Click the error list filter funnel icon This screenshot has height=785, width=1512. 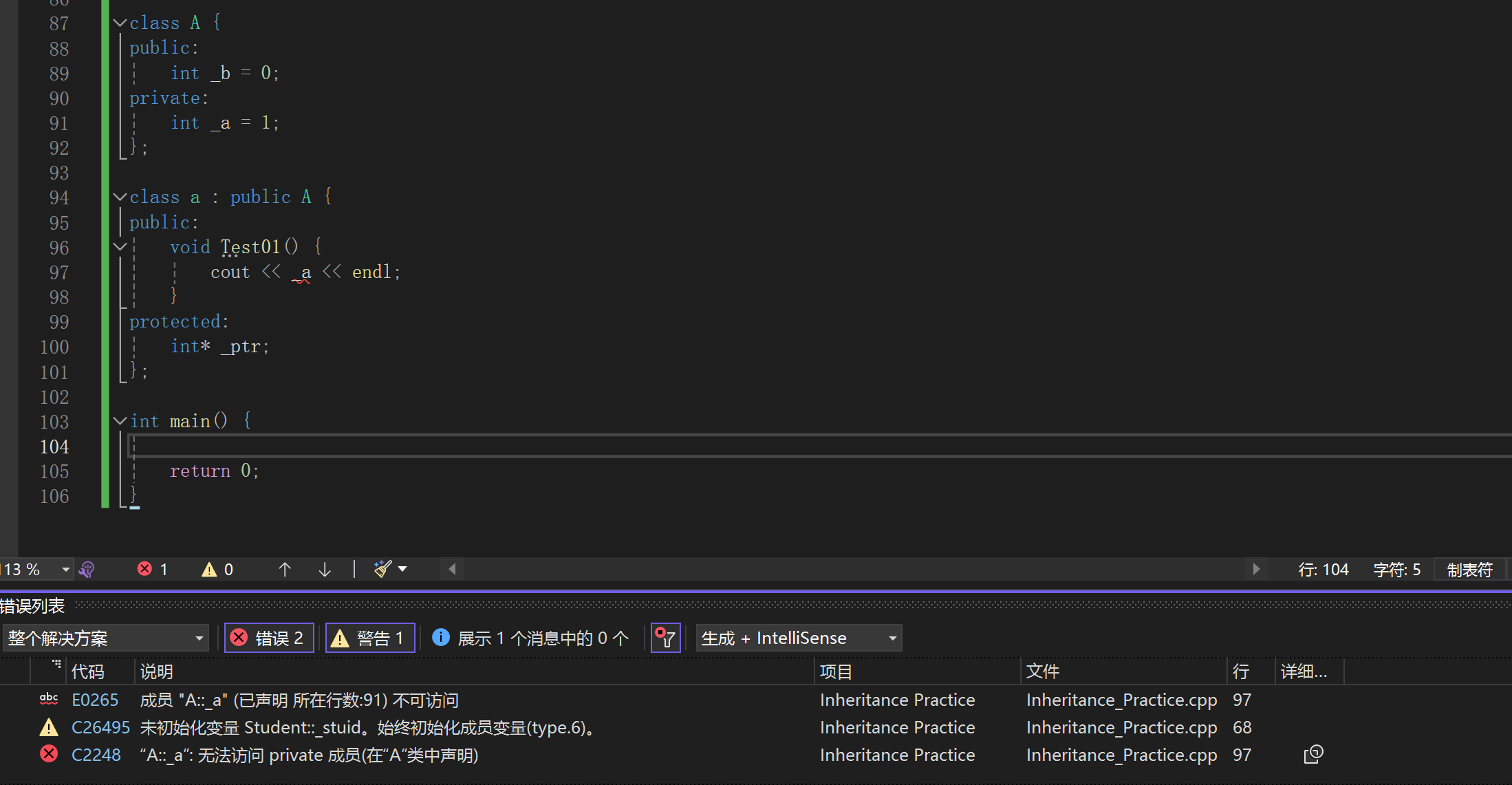pyautogui.click(x=665, y=638)
